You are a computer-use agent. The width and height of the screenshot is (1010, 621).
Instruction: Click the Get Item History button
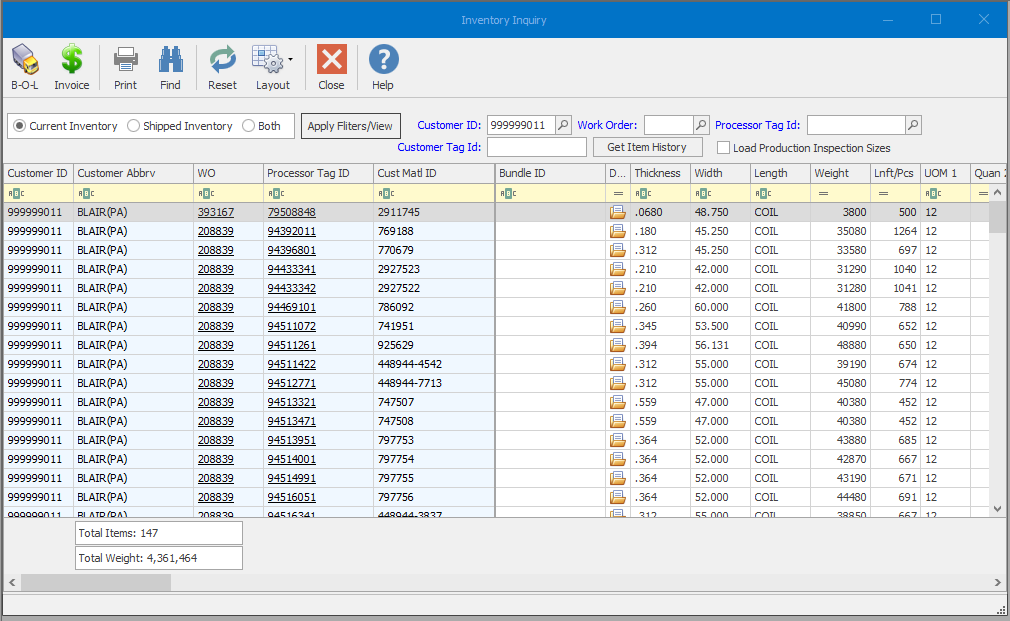pyautogui.click(x=647, y=147)
